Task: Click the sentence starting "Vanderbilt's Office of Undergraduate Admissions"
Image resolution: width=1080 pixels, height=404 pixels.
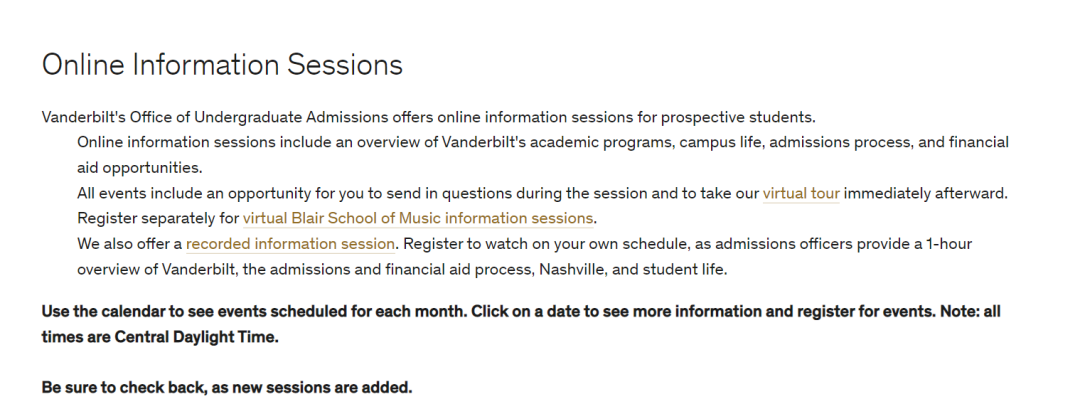Action: 428,117
